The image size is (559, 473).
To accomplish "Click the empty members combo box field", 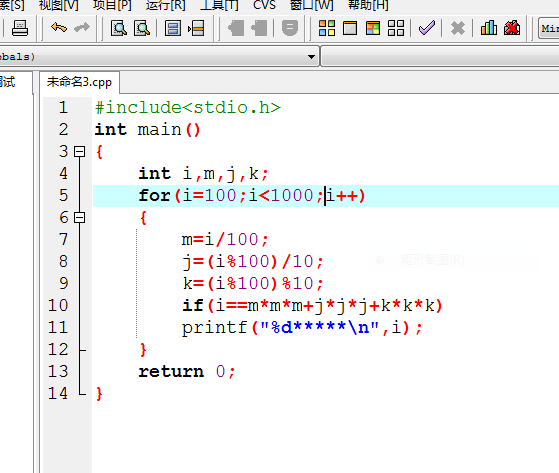I will (x=441, y=56).
